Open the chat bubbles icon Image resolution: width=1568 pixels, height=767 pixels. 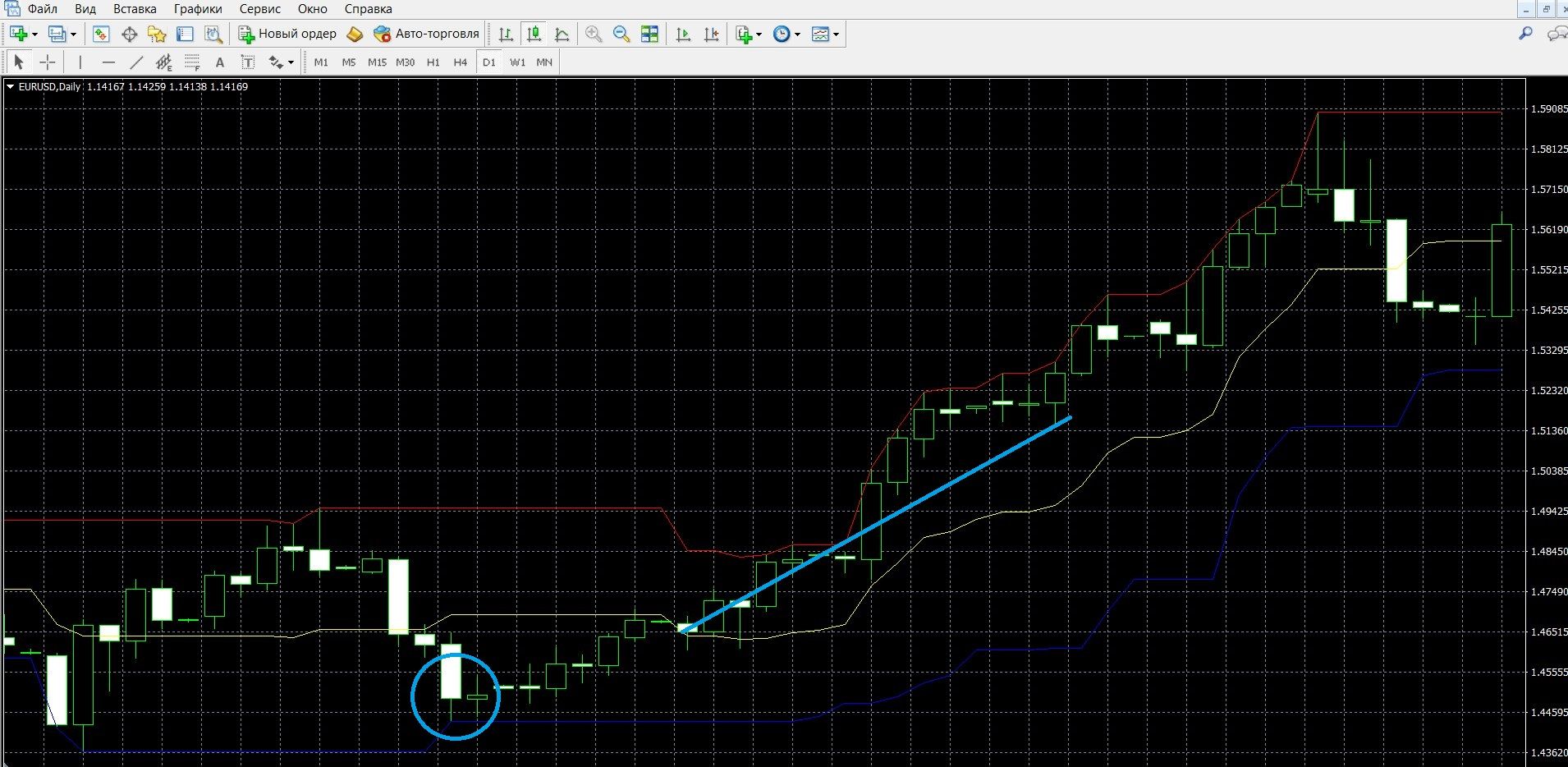coord(1556,34)
